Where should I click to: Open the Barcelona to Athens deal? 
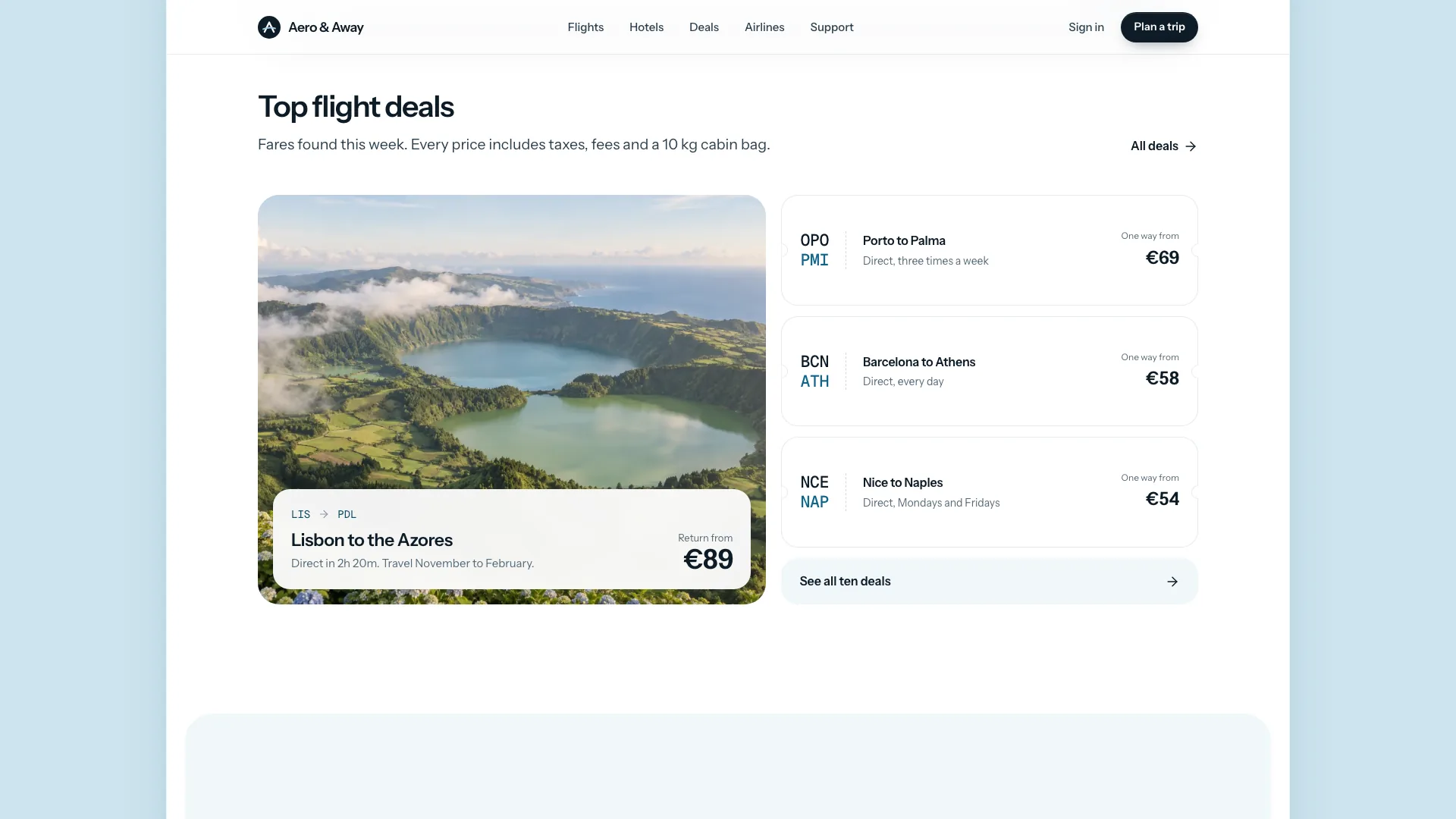(990, 372)
